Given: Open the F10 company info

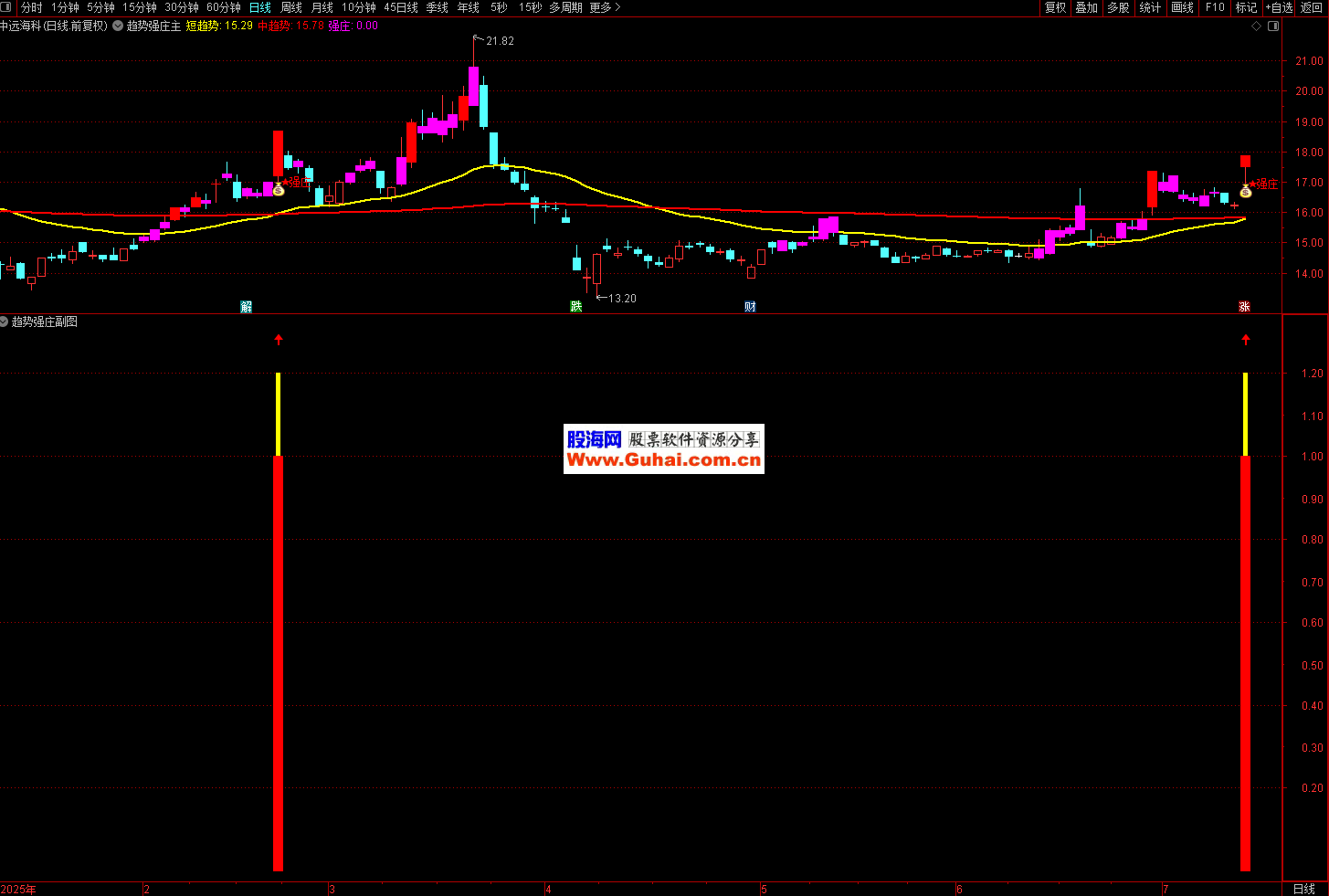Looking at the screenshot, I should pos(1215,7).
